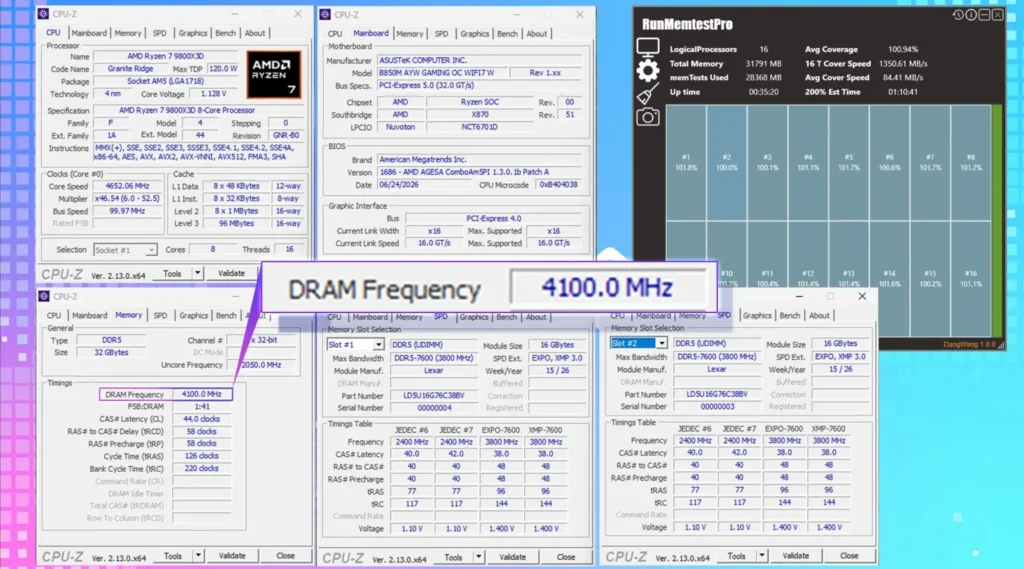Click BIOS date 06/24/2026 field

pos(424,185)
